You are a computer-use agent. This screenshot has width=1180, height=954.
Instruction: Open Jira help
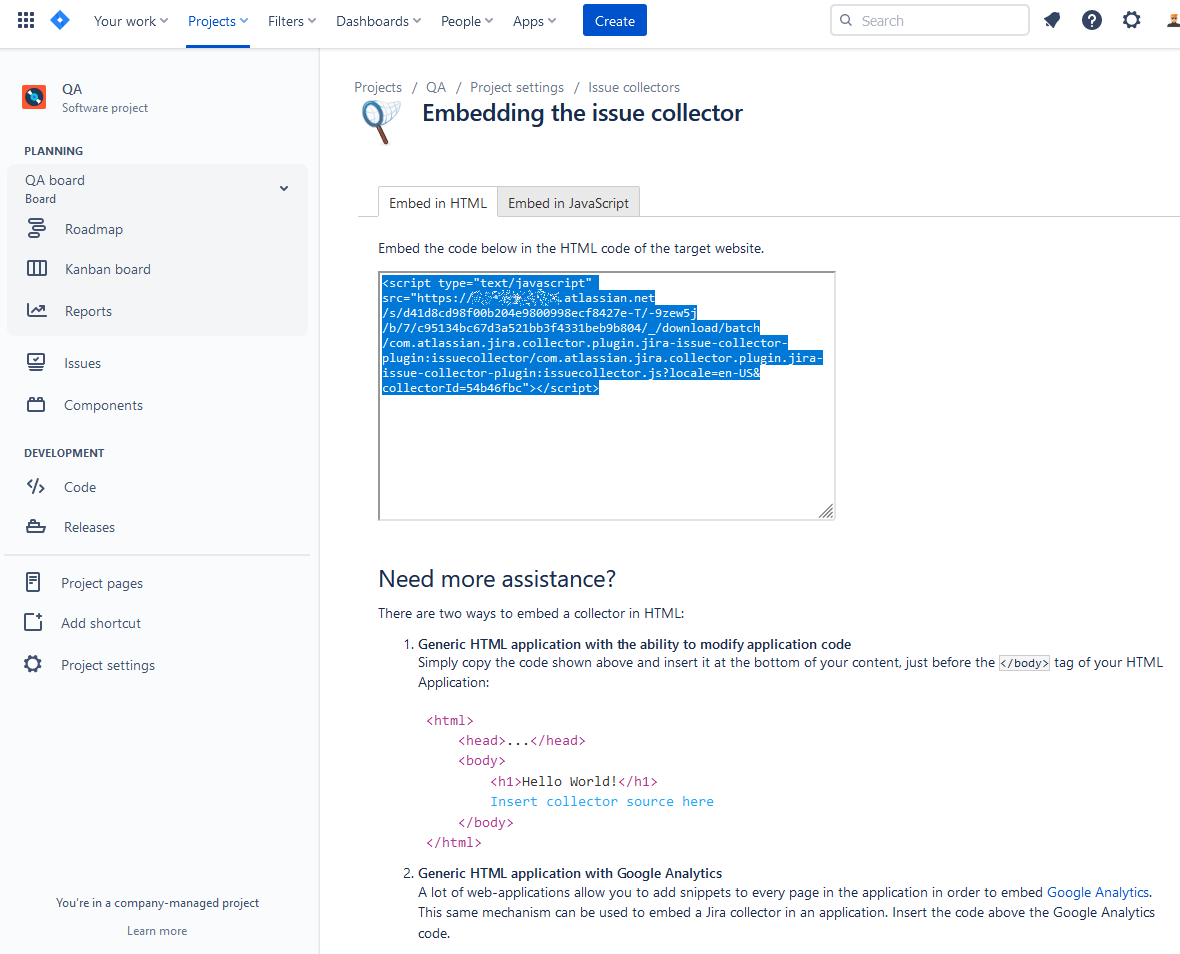(x=1091, y=19)
